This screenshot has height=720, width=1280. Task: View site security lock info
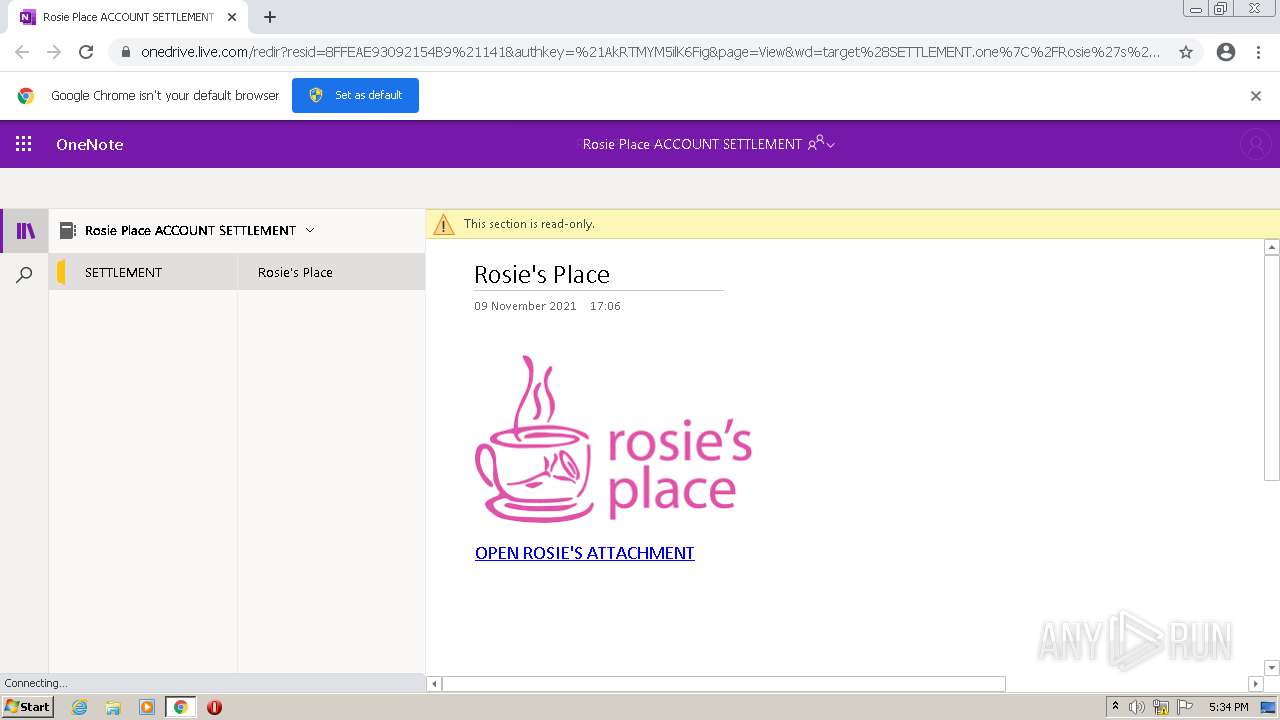tap(125, 52)
